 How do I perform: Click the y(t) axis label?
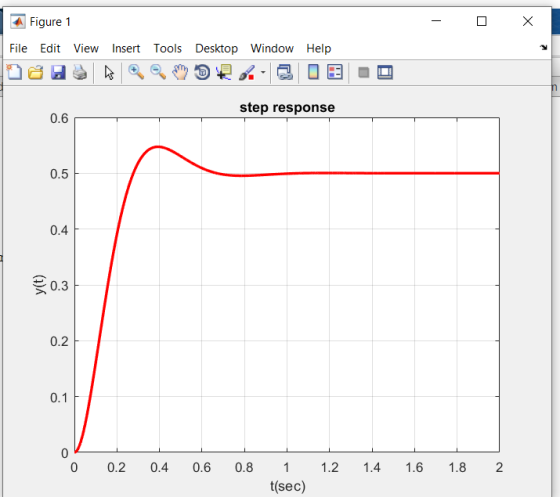[40, 285]
